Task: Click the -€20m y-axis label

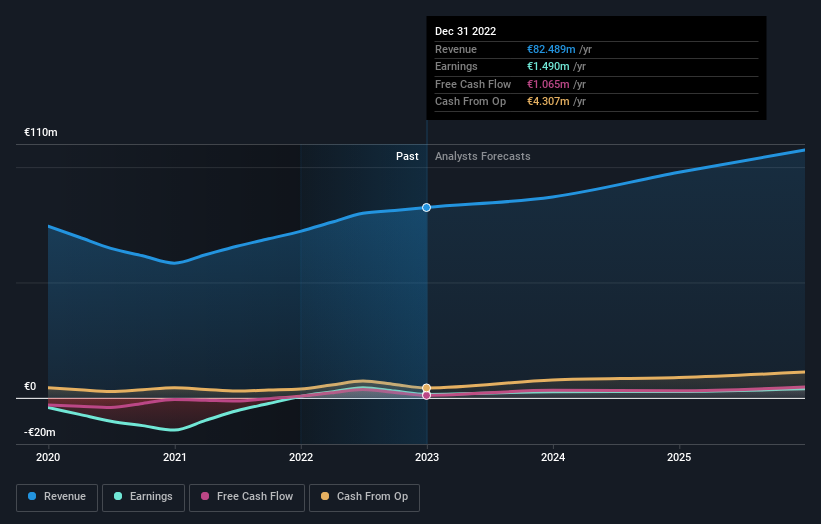Action: (x=40, y=432)
